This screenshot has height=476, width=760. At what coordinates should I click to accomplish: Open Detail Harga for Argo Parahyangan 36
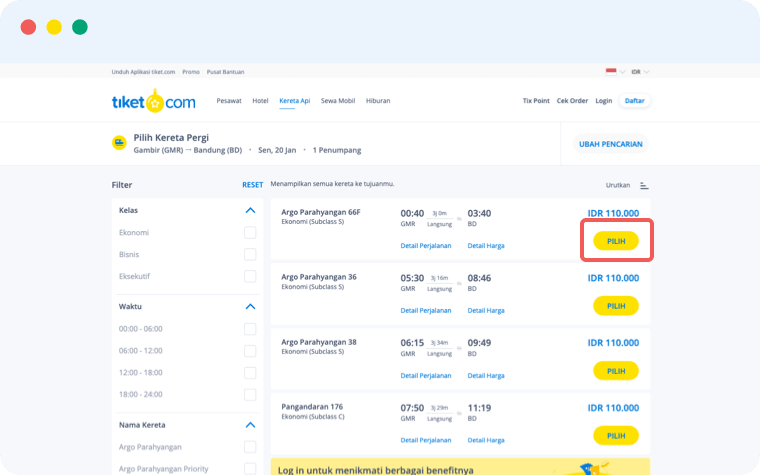point(486,311)
